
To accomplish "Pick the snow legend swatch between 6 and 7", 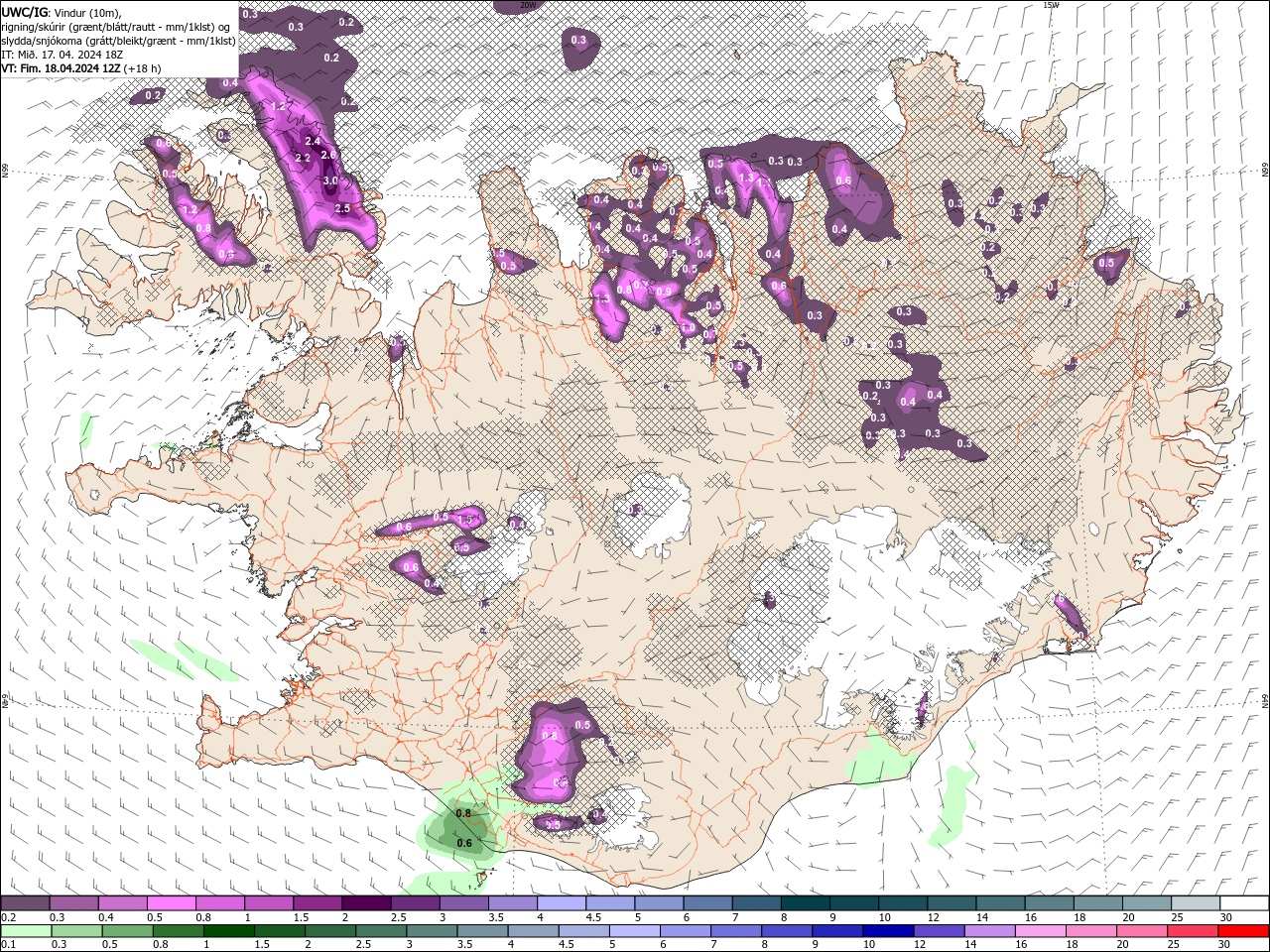I will tap(706, 903).
